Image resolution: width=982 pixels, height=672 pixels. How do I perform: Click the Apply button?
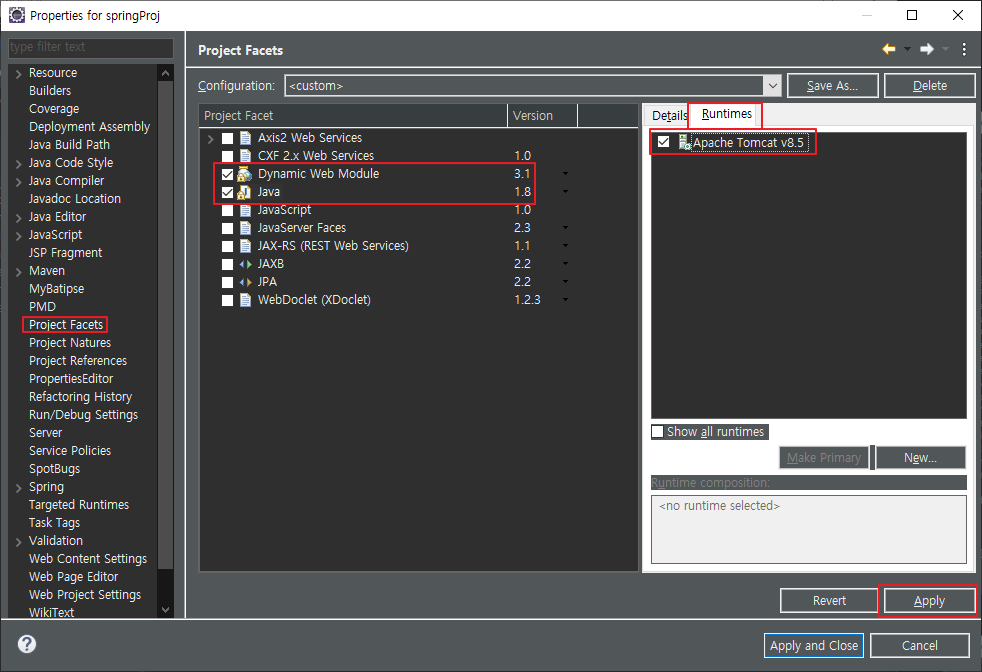(929, 601)
